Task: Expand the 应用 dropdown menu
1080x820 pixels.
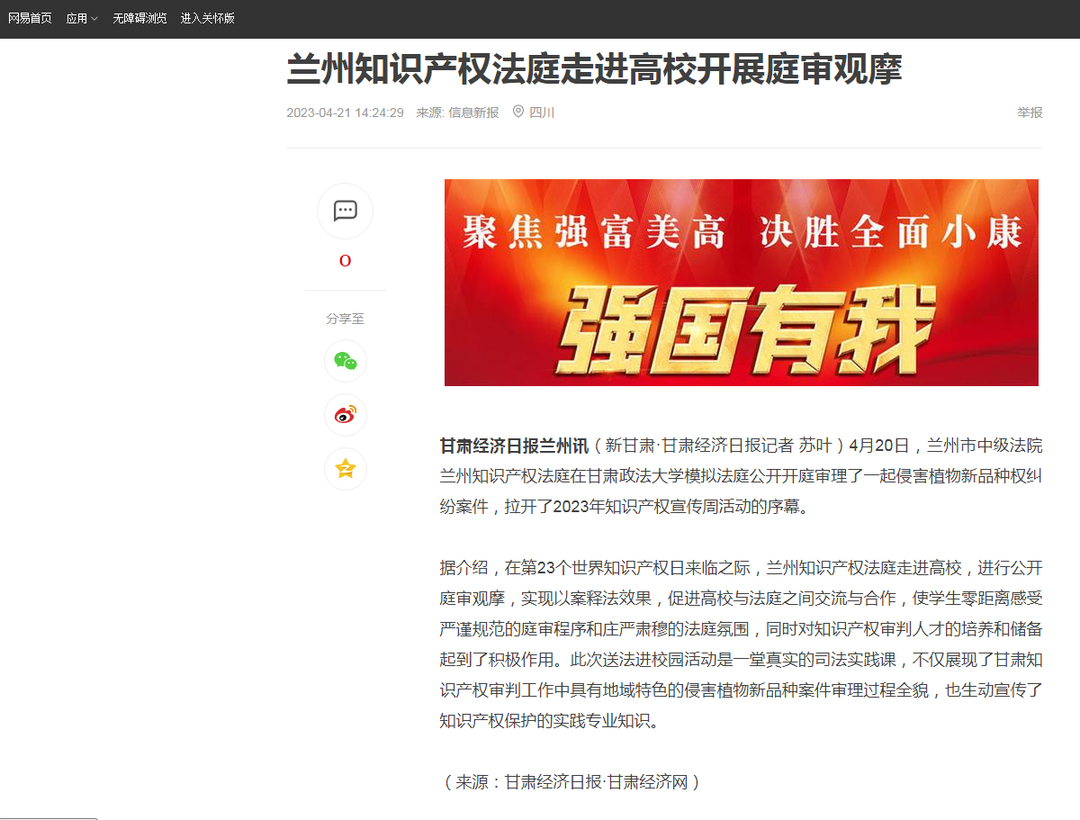Action: (x=81, y=19)
